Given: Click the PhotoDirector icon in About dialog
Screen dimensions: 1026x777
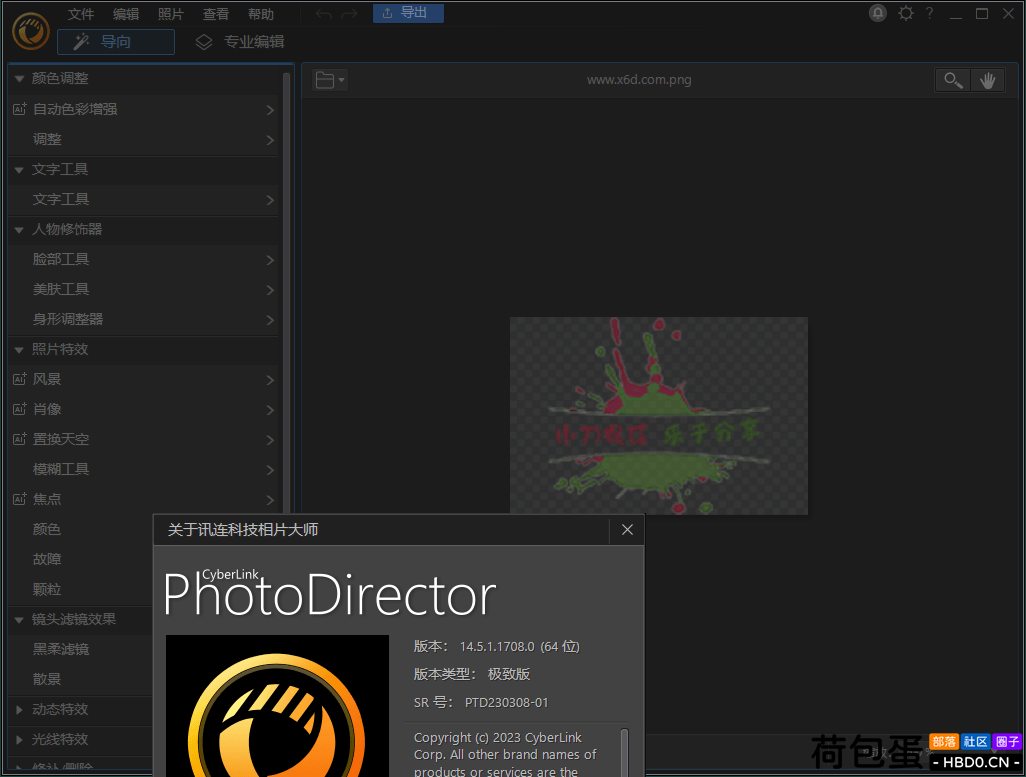Looking at the screenshot, I should (x=277, y=706).
